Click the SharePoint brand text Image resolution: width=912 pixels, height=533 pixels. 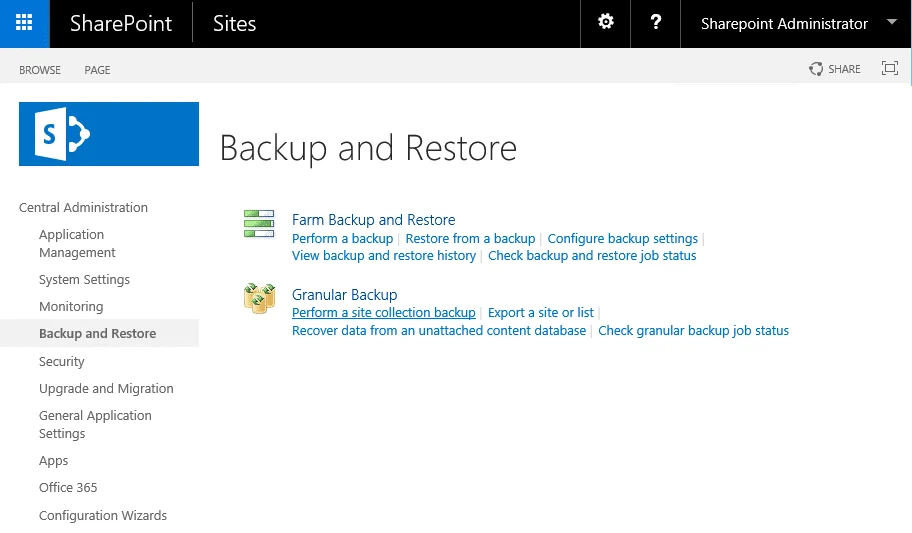coord(120,24)
